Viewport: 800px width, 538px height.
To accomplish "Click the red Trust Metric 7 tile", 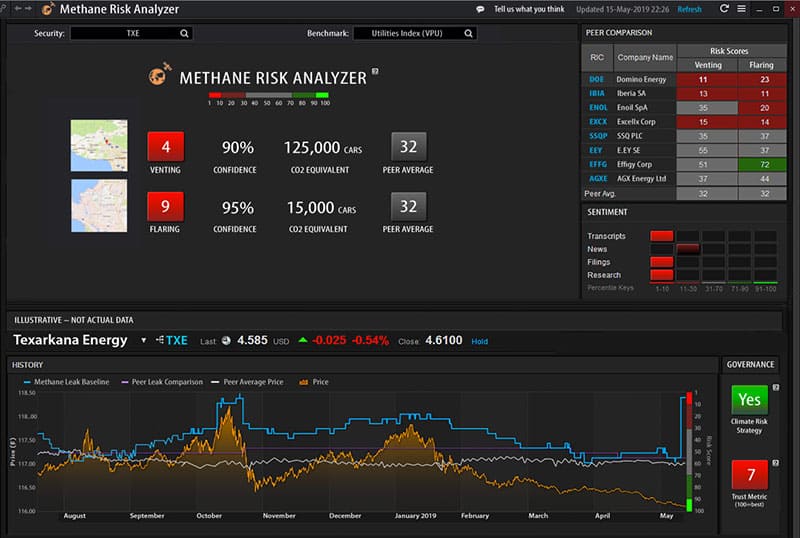I will [749, 475].
